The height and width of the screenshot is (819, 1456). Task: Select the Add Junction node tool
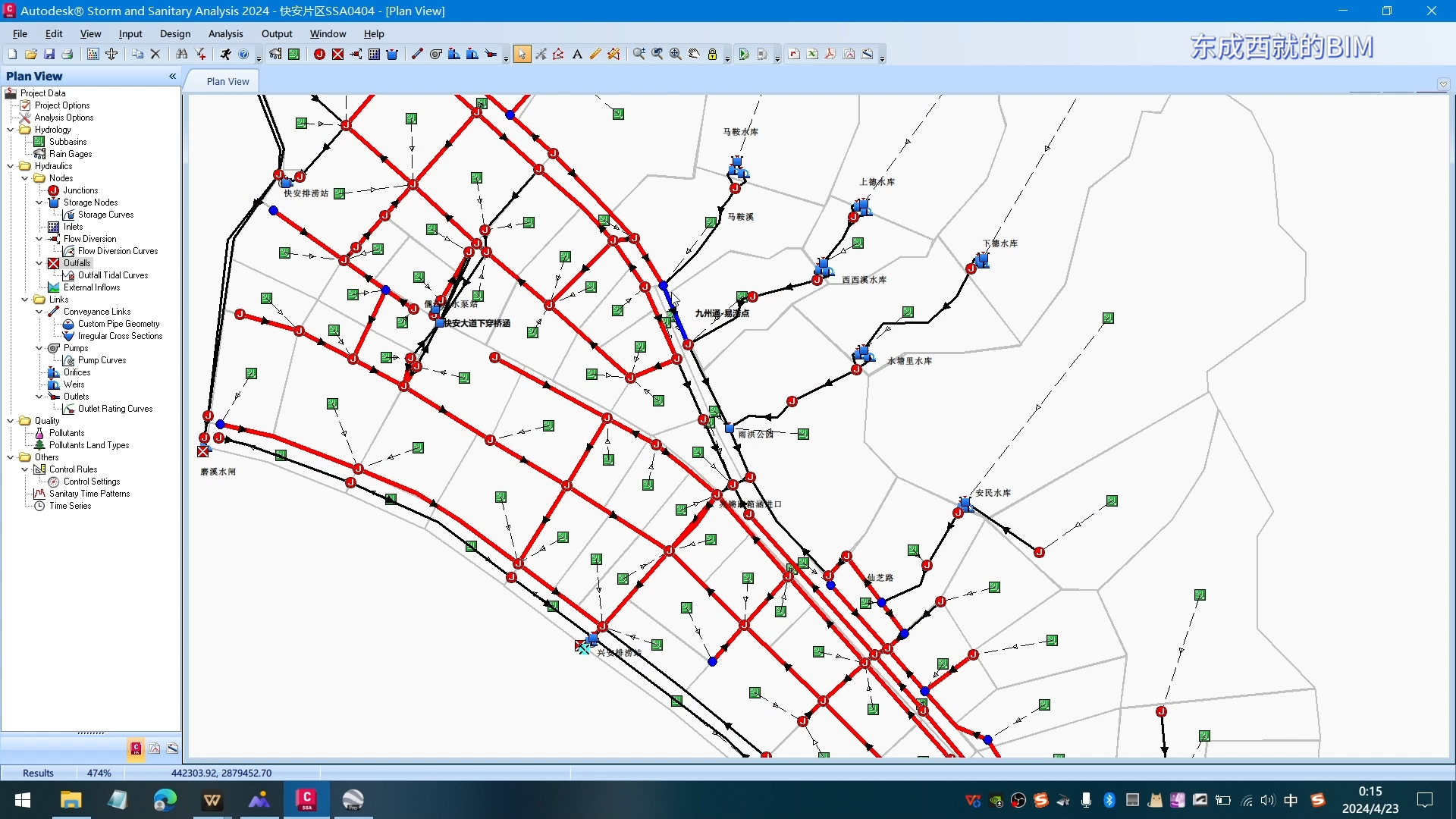coord(319,54)
